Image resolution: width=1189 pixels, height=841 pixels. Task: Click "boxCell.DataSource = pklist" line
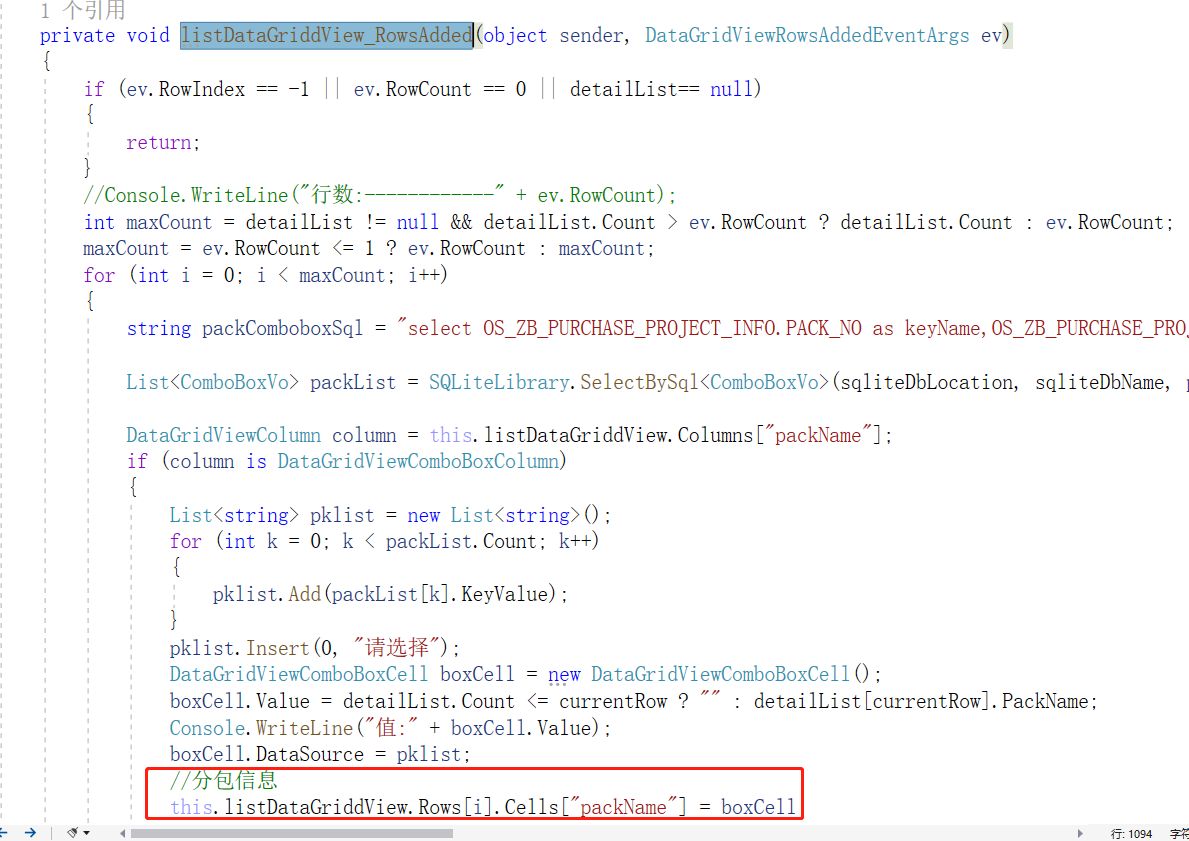[320, 755]
